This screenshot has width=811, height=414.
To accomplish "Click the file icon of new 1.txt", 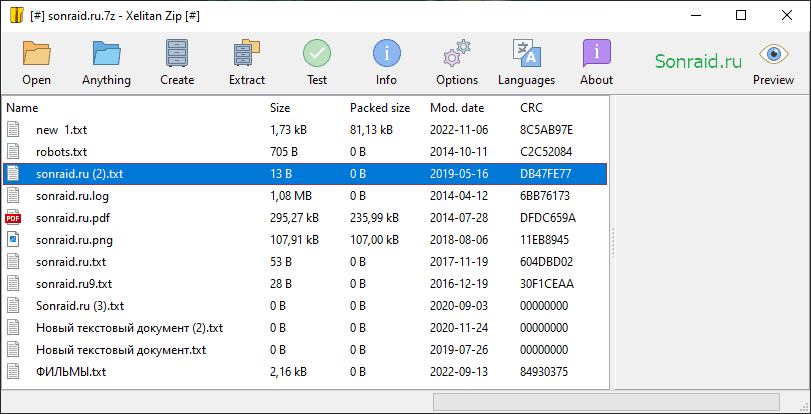I will 13,129.
